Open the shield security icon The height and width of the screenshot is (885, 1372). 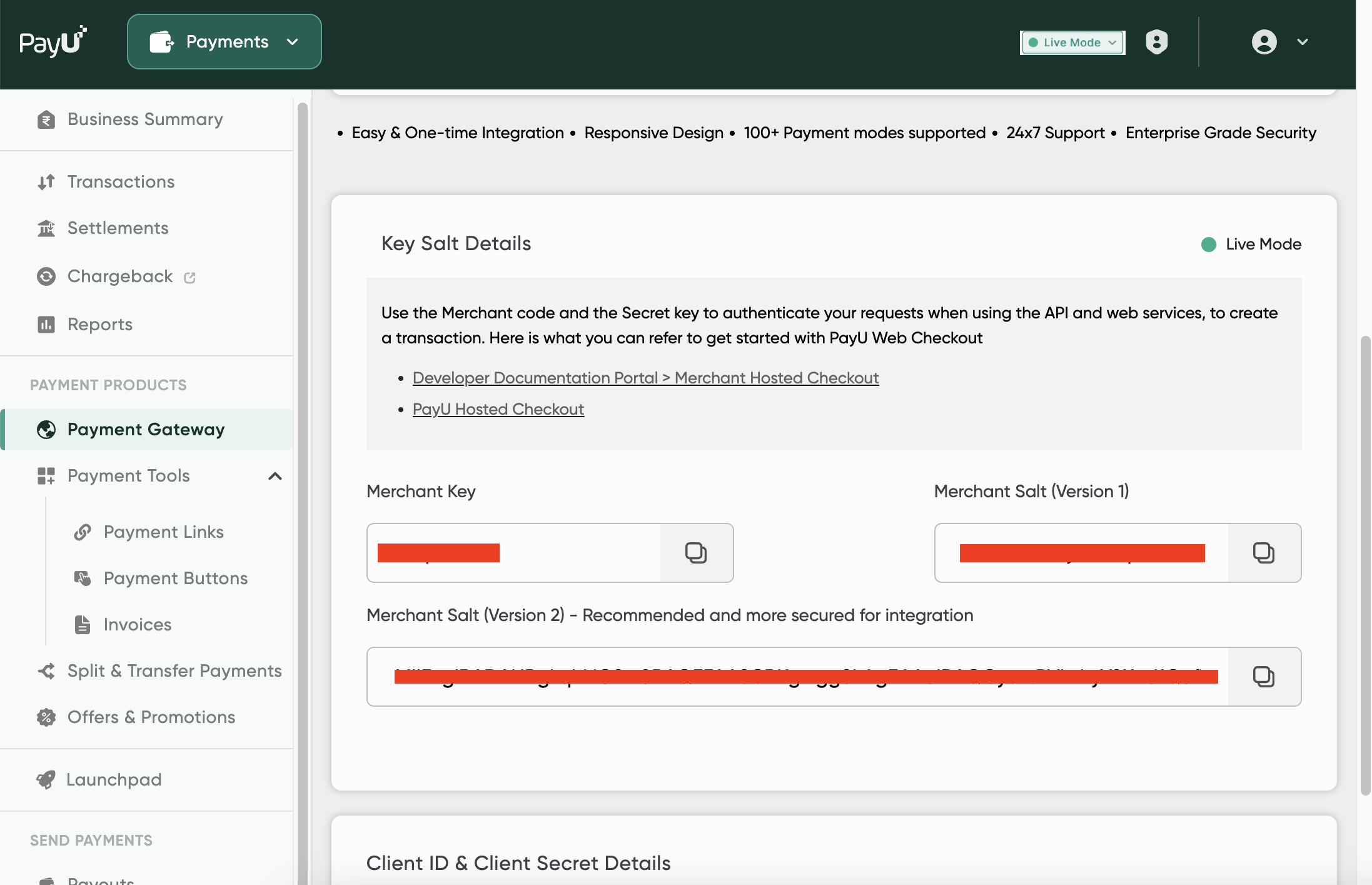click(1156, 42)
